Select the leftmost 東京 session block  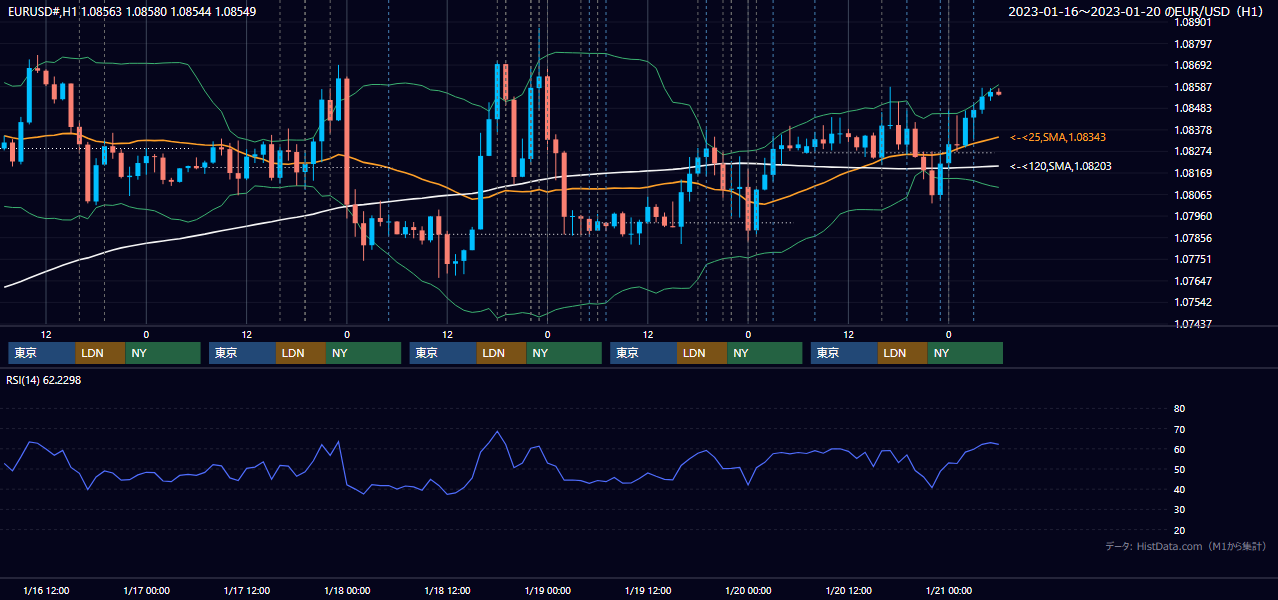[42, 353]
